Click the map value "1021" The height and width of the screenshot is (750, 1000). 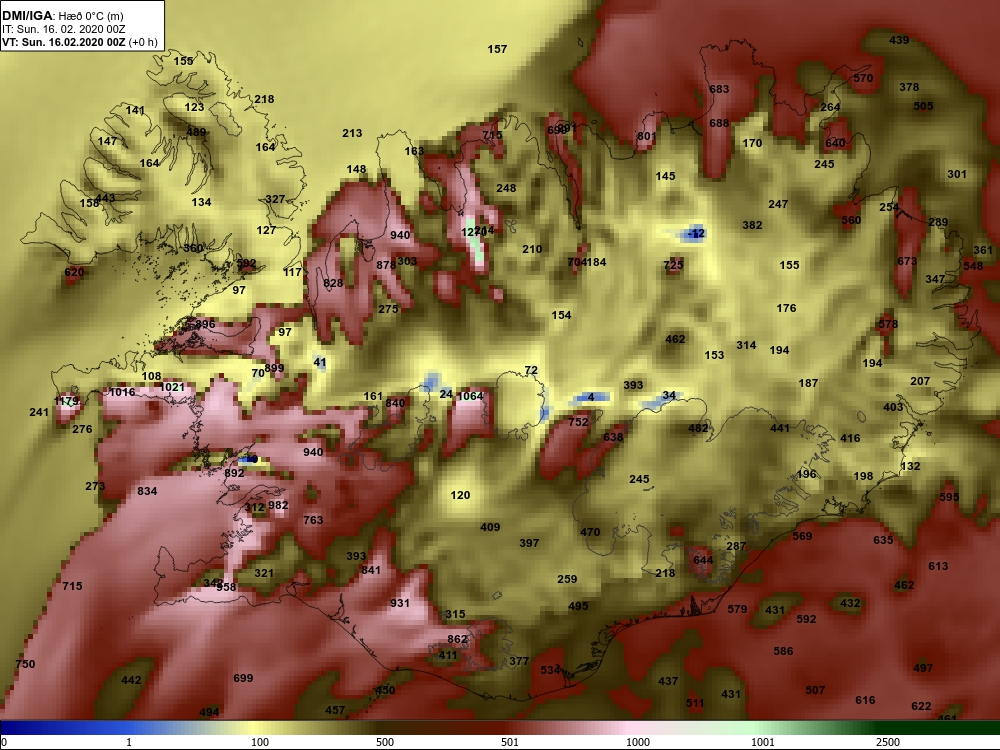tap(172, 387)
